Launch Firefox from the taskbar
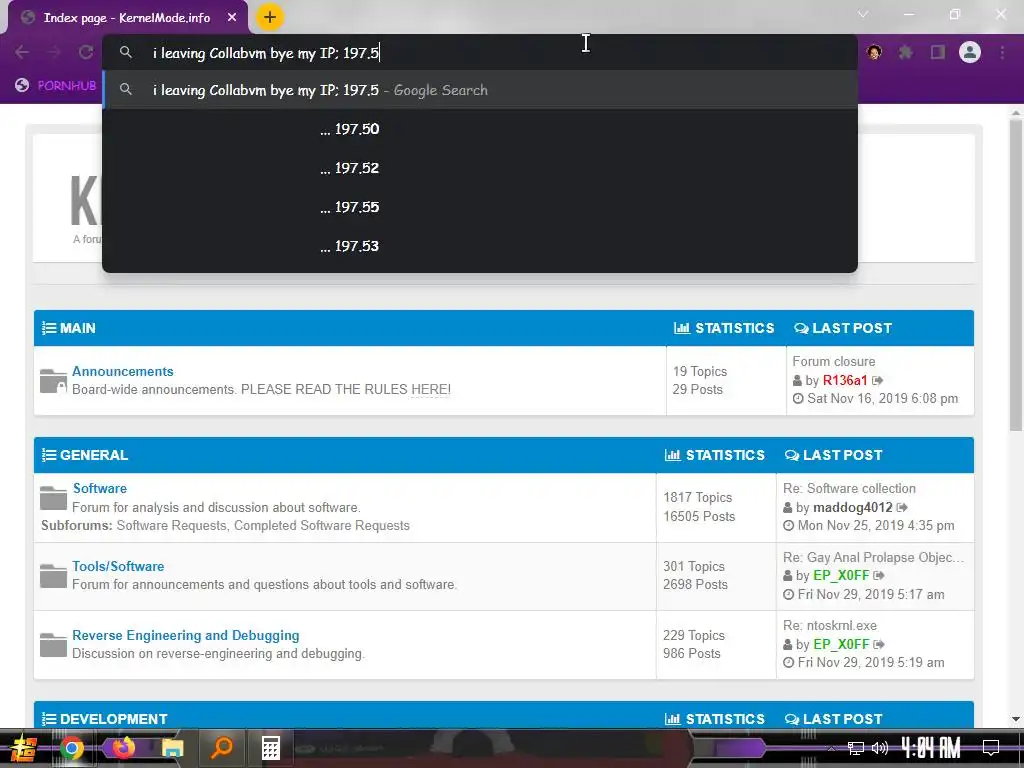 (122, 747)
